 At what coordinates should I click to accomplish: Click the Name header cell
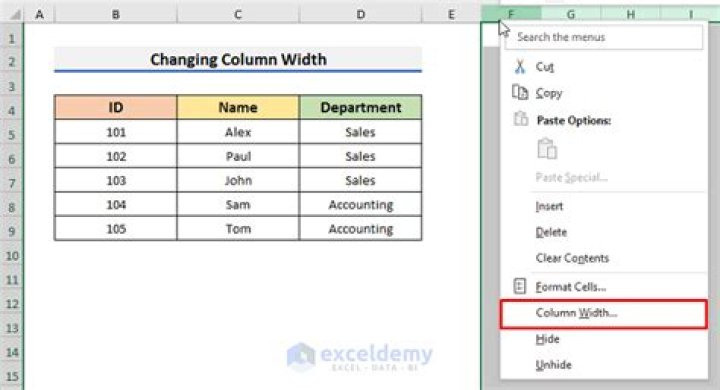238,107
